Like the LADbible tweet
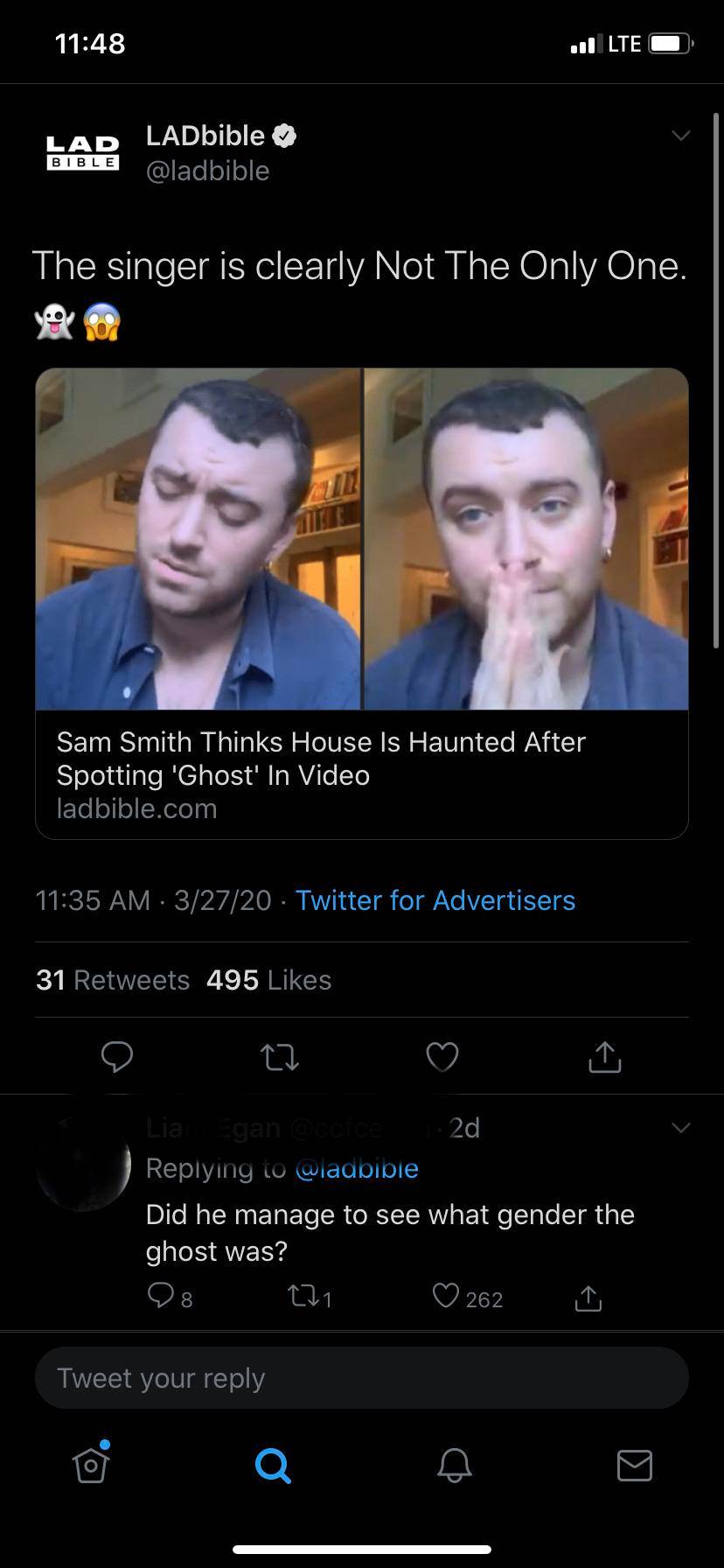The image size is (724, 1568). point(442,1057)
